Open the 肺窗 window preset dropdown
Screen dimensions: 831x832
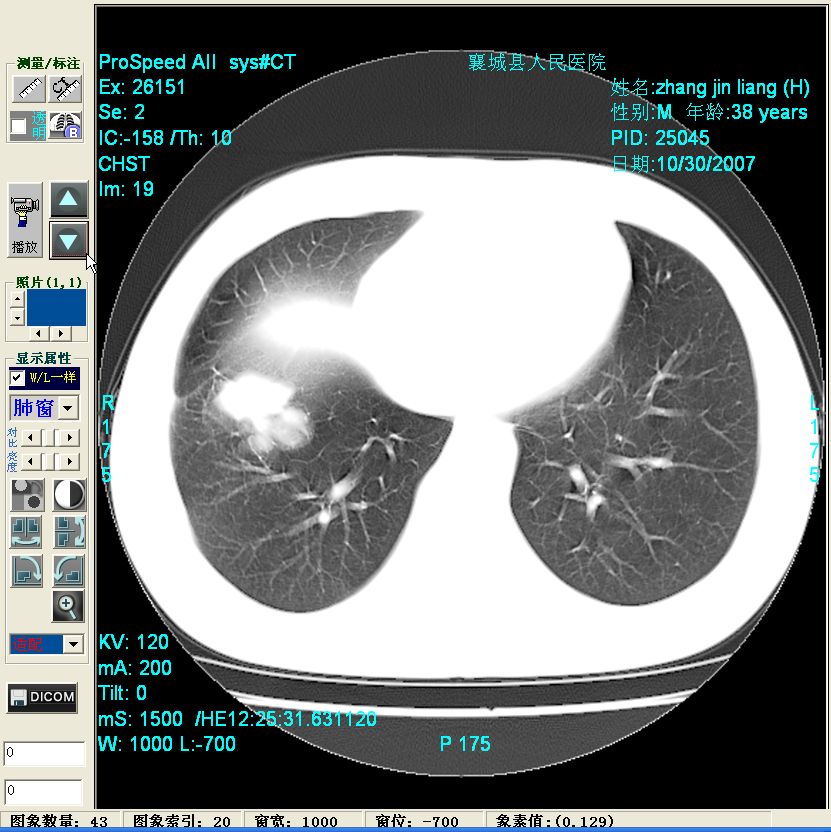click(68, 408)
